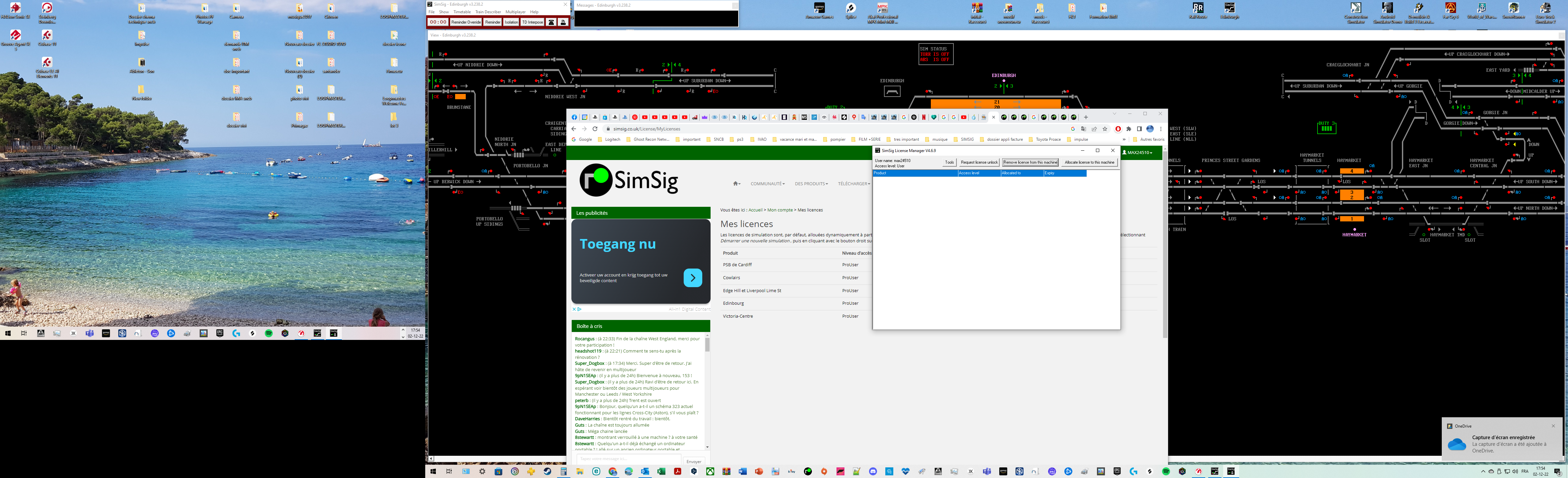
Task: Go back in Chrome browser
Action: [x=574, y=129]
